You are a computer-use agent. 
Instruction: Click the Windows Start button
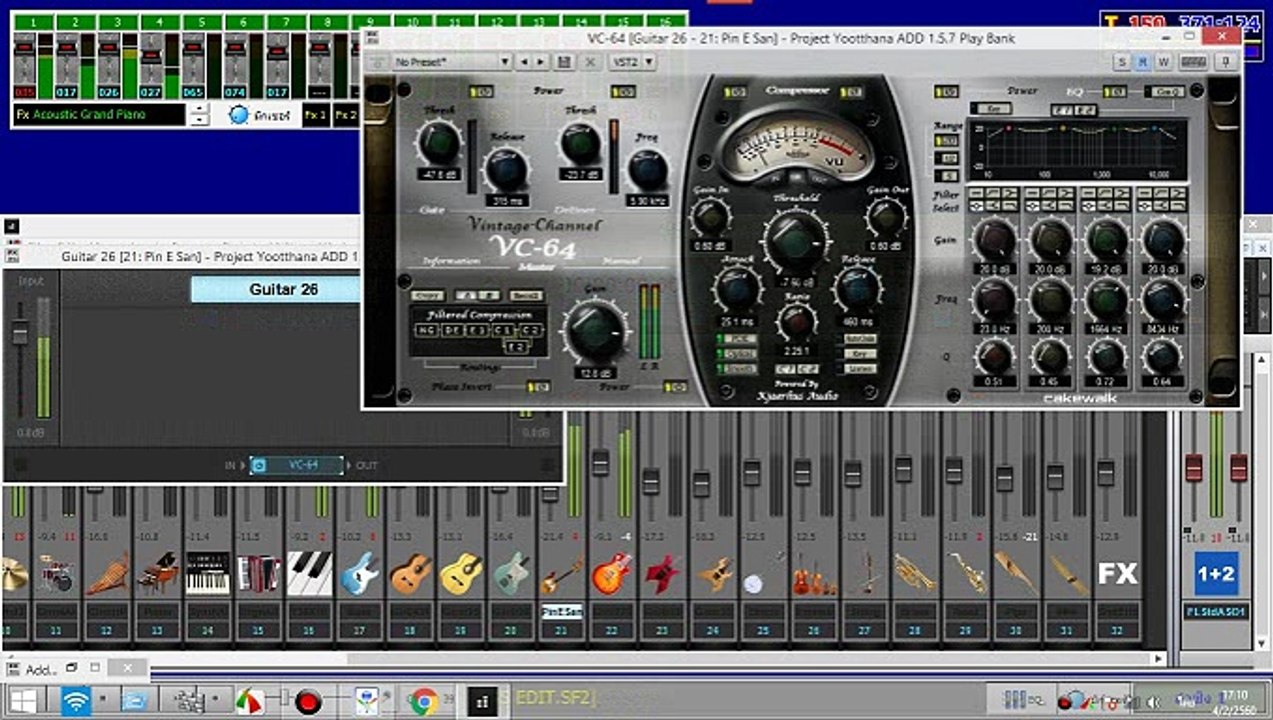tap(24, 701)
